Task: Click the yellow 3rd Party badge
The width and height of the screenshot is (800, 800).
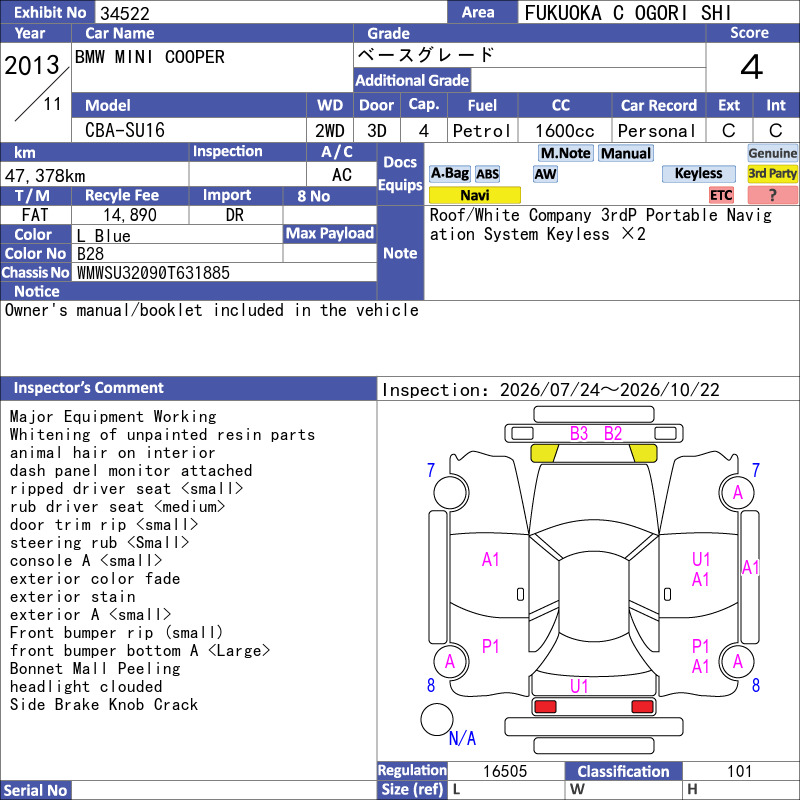Action: click(x=772, y=173)
